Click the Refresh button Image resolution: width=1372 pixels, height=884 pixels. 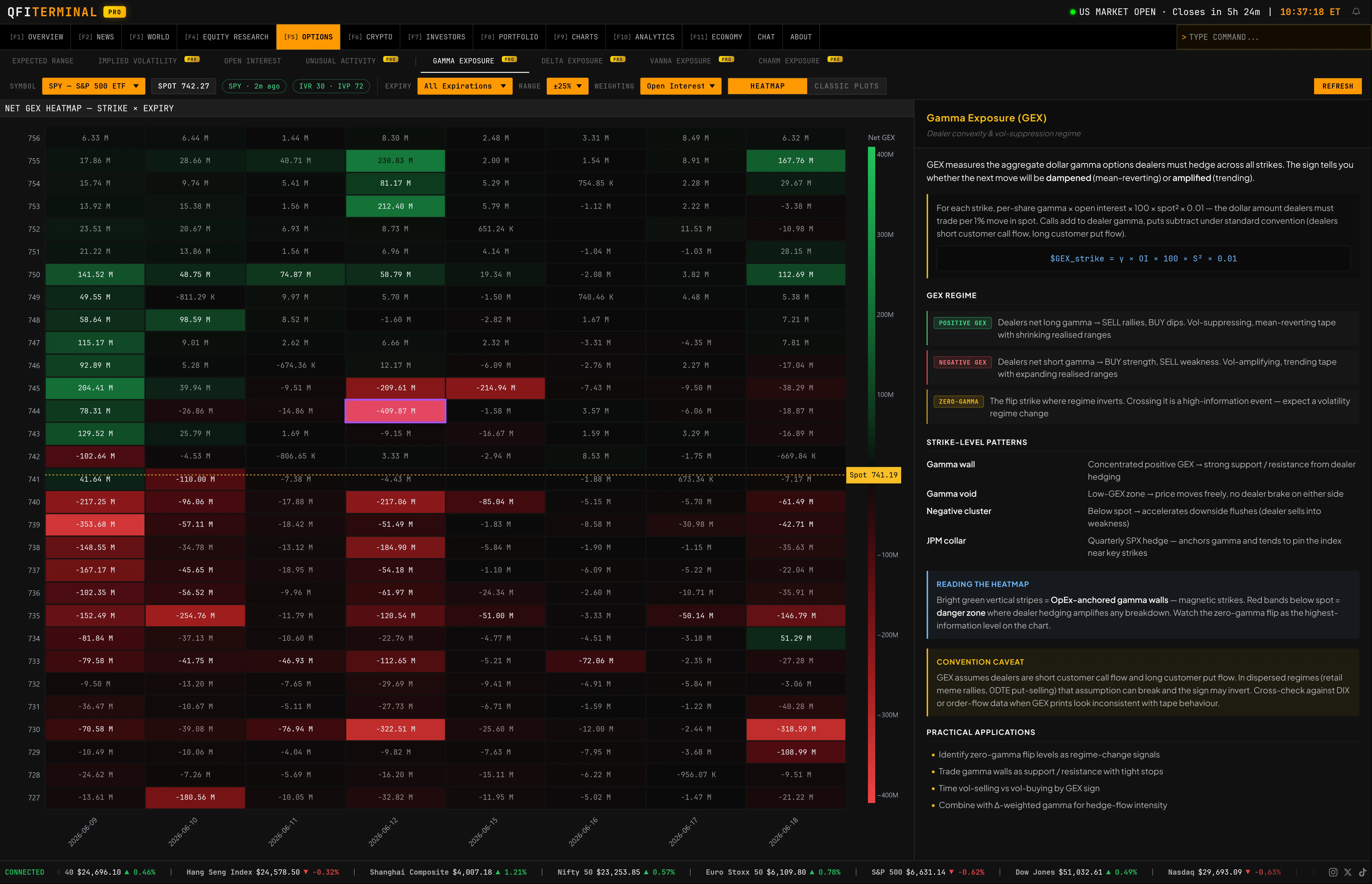pyautogui.click(x=1337, y=86)
